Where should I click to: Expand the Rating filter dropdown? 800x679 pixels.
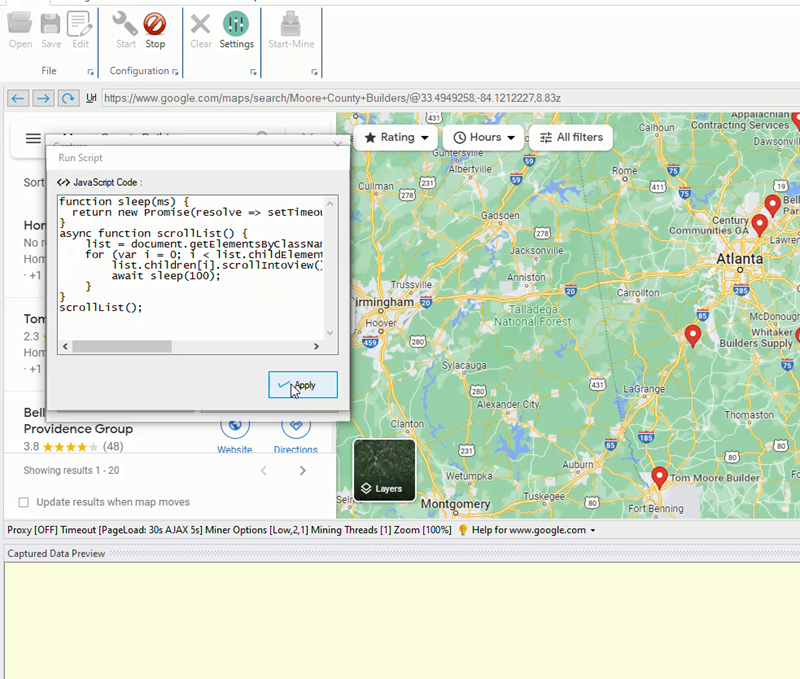click(x=397, y=137)
